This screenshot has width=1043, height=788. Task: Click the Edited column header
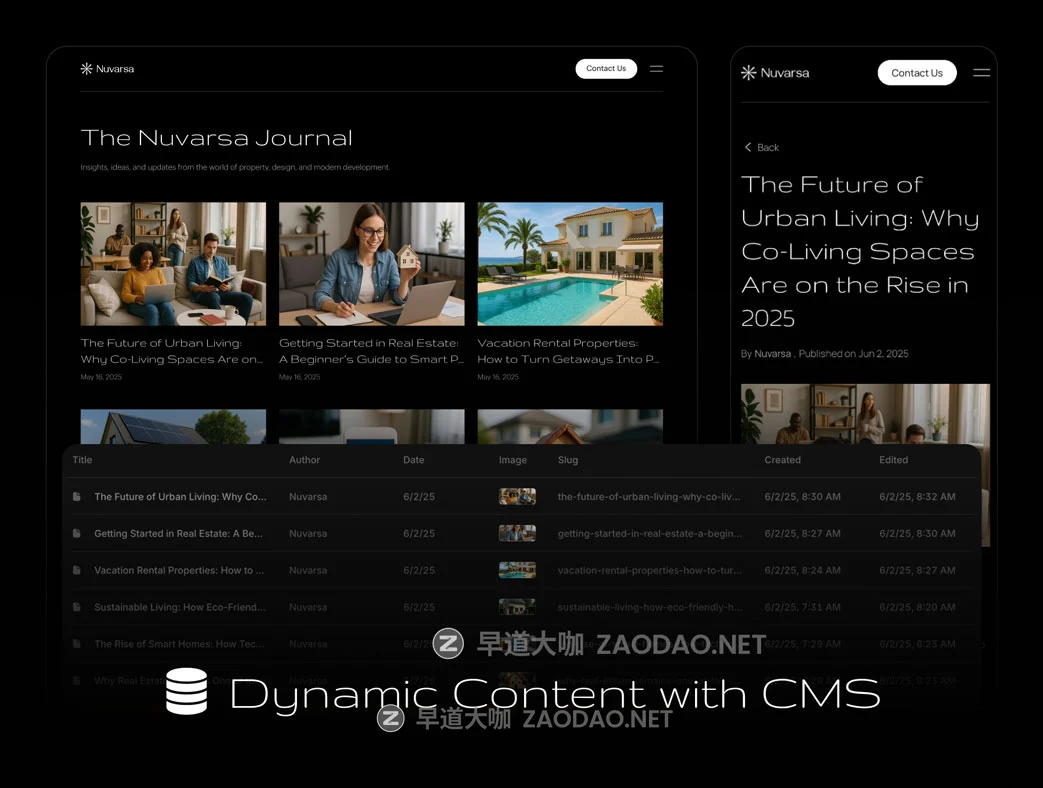pos(893,460)
